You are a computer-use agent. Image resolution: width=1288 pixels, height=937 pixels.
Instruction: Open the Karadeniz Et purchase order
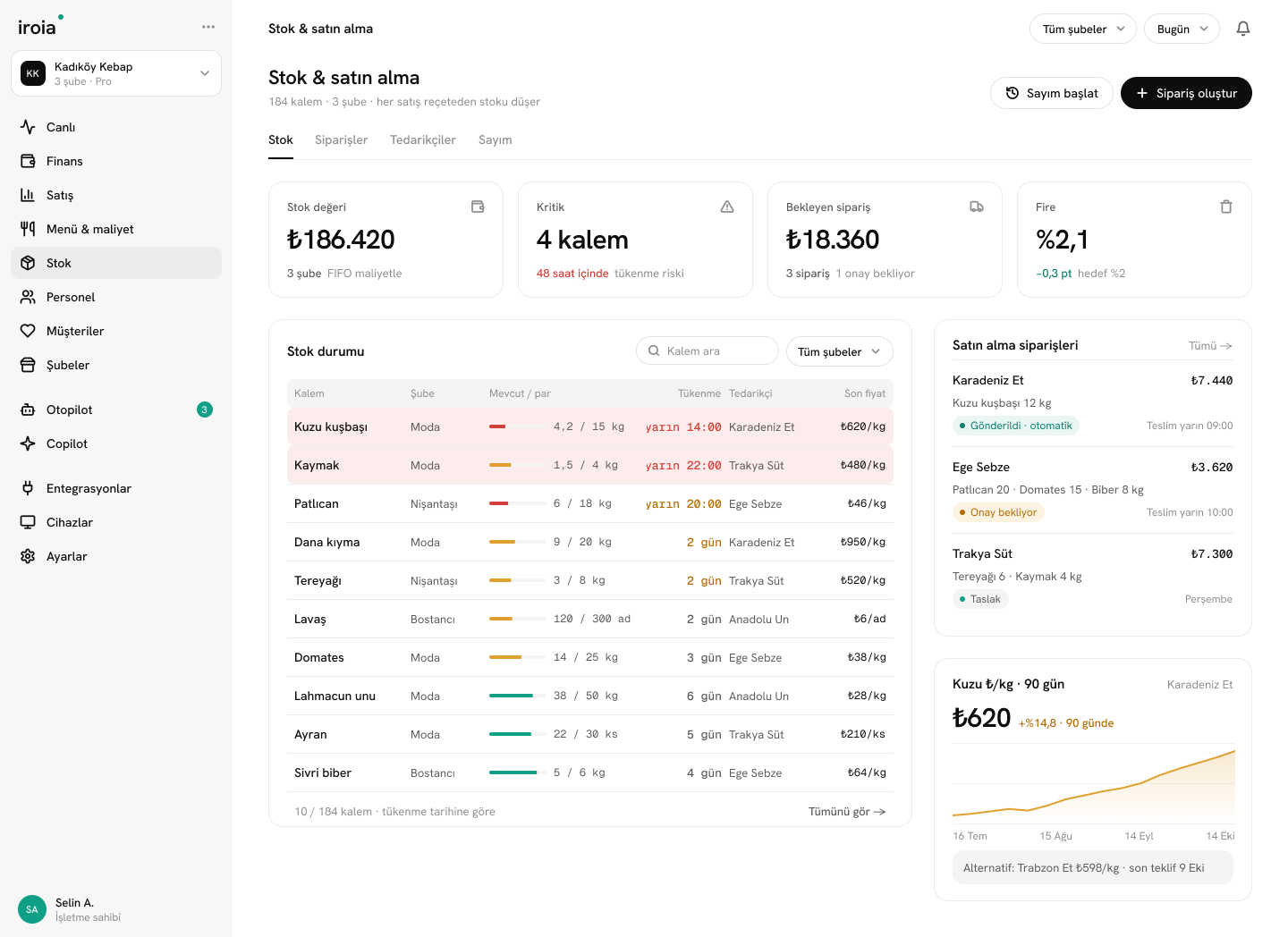(x=1093, y=403)
